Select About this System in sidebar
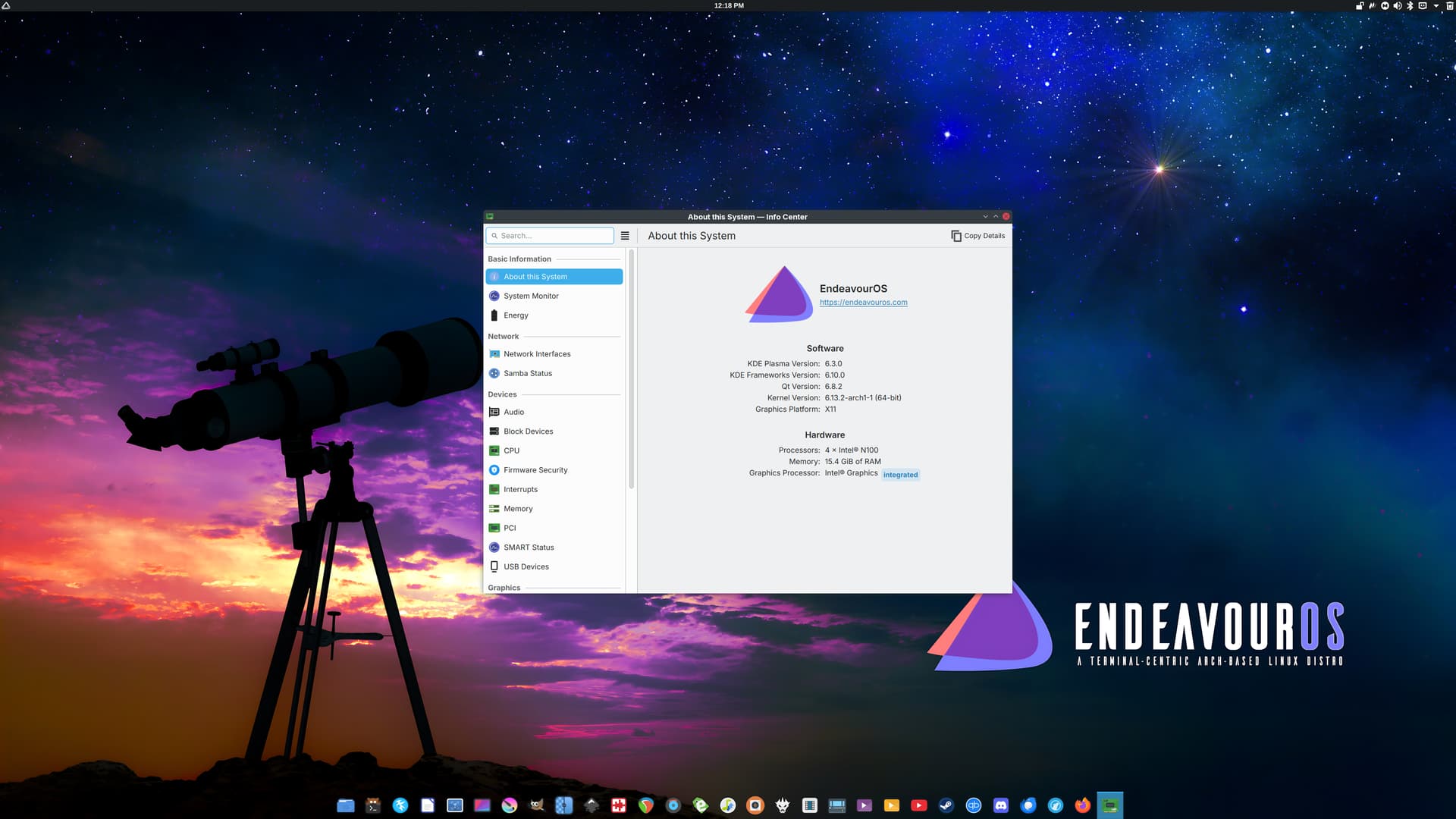Screen dimensions: 1456x819 click(x=554, y=277)
